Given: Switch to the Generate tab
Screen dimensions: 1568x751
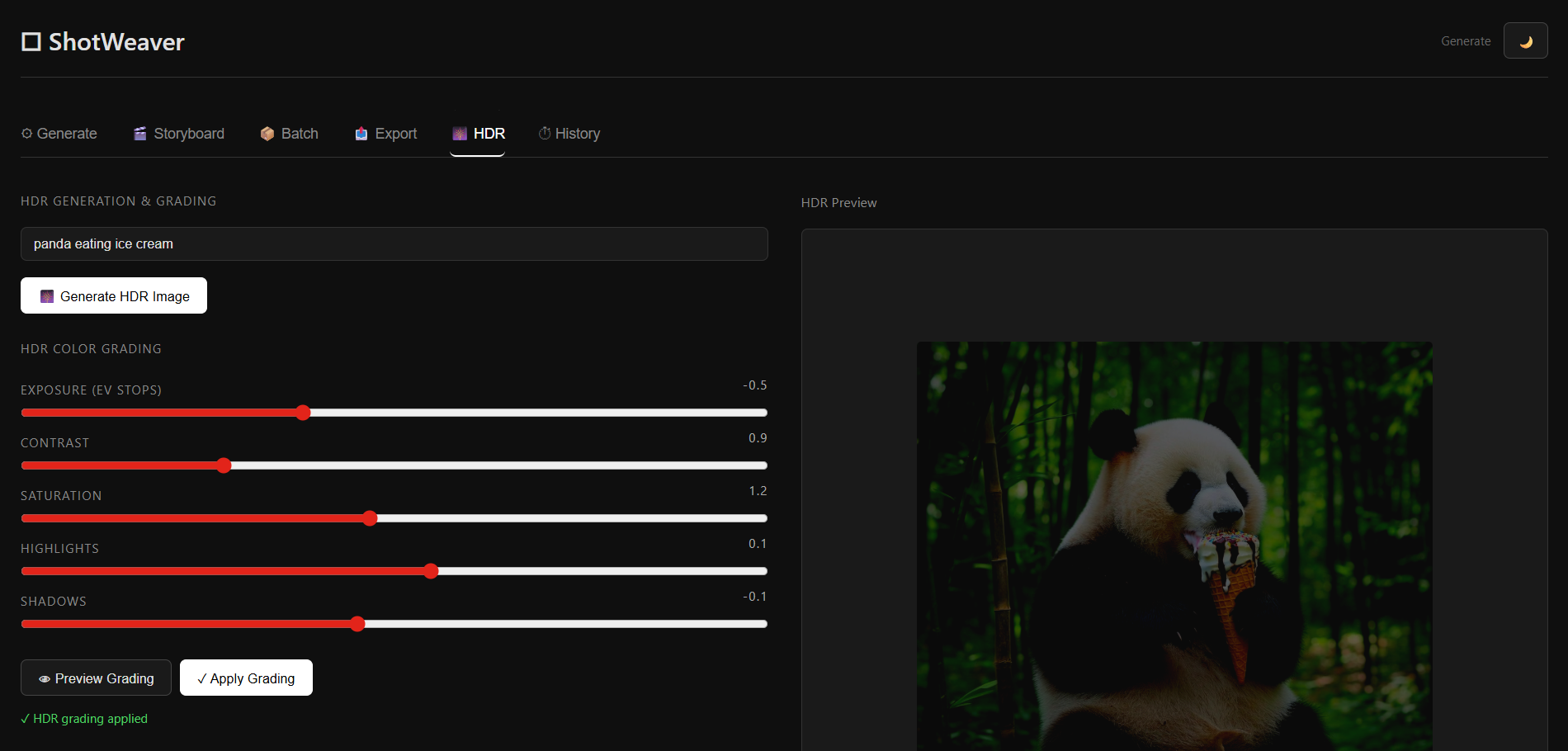Looking at the screenshot, I should [59, 134].
